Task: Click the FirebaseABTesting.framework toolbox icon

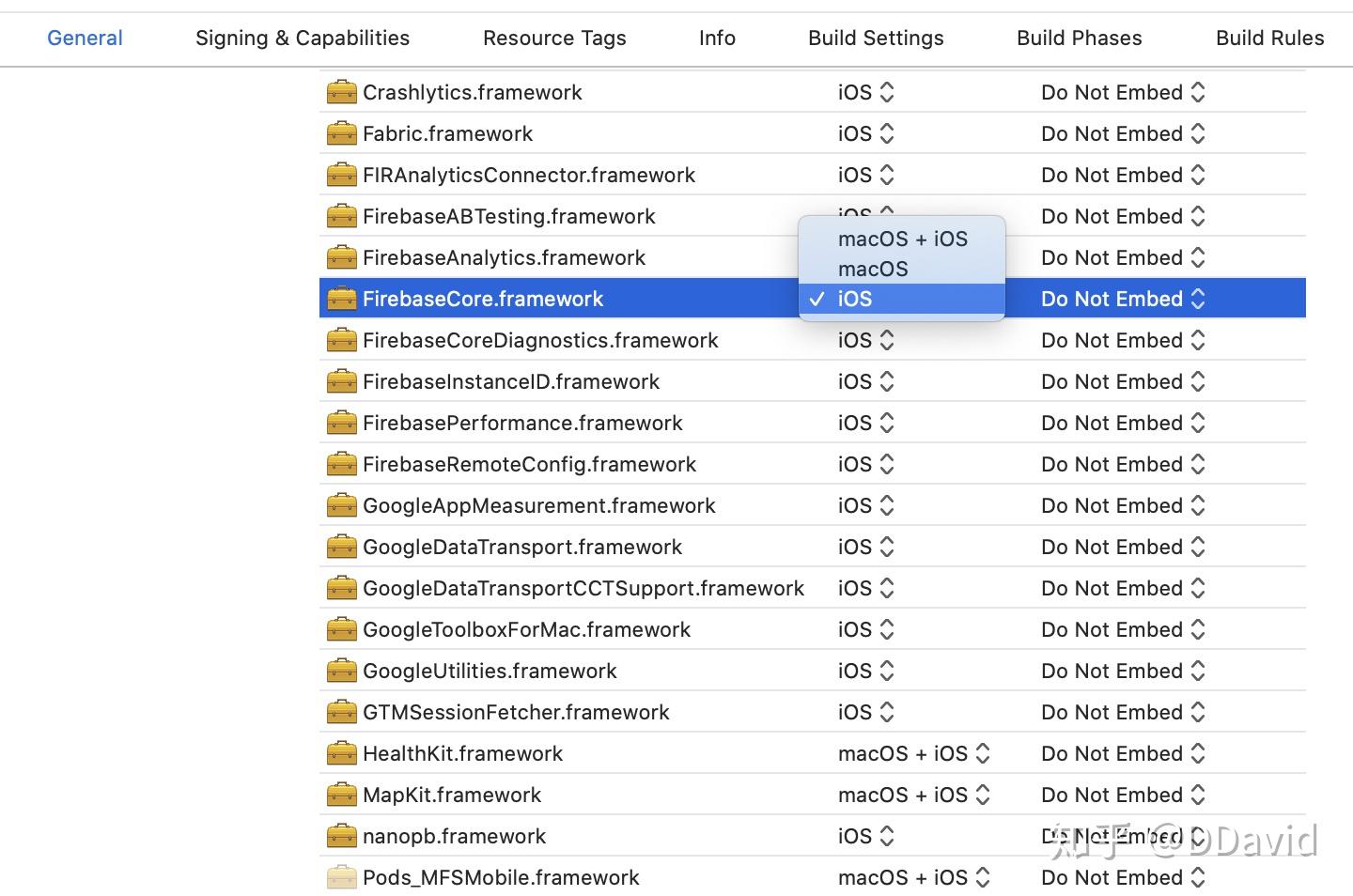Action: tap(341, 216)
